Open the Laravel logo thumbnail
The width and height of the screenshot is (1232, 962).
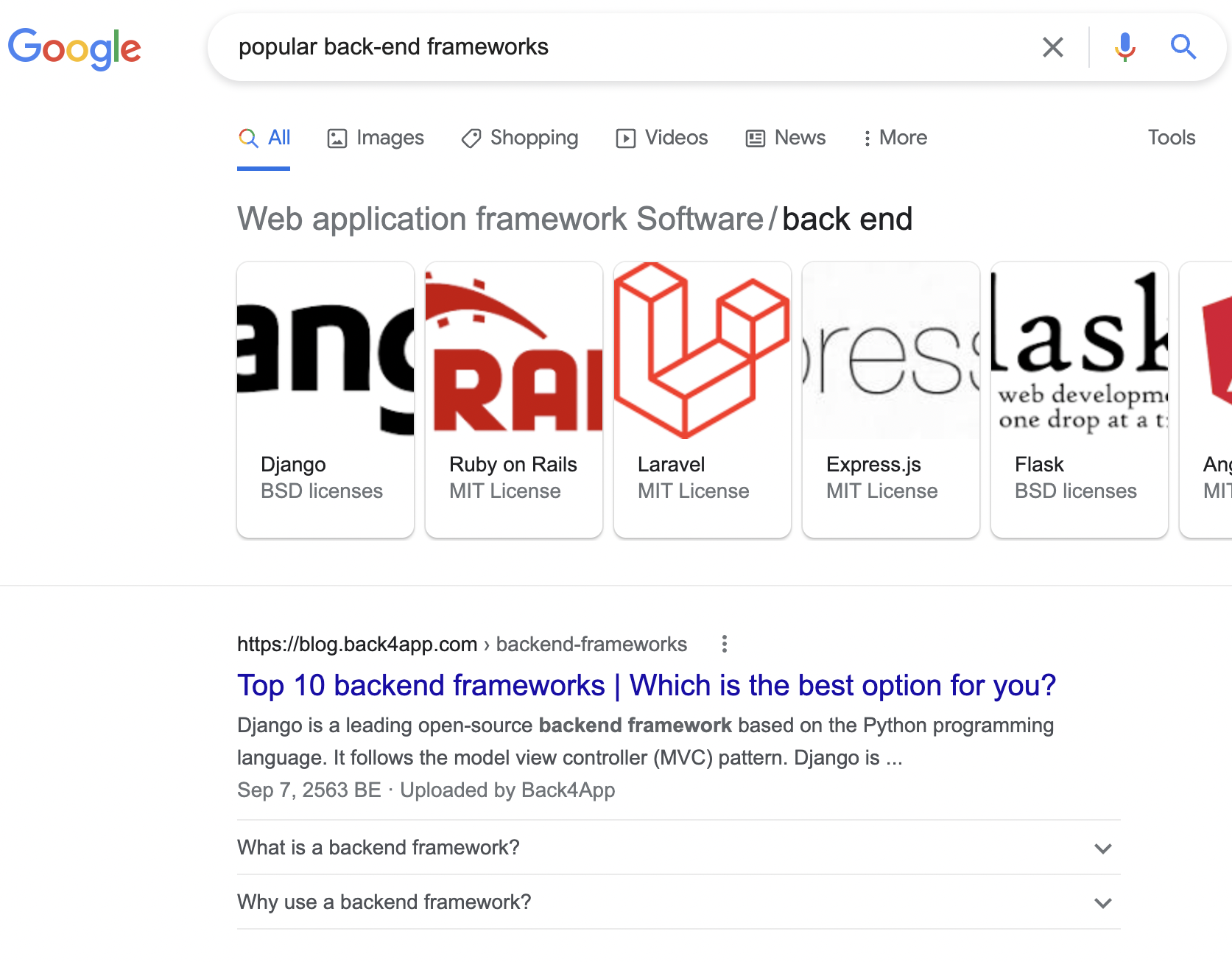click(703, 351)
